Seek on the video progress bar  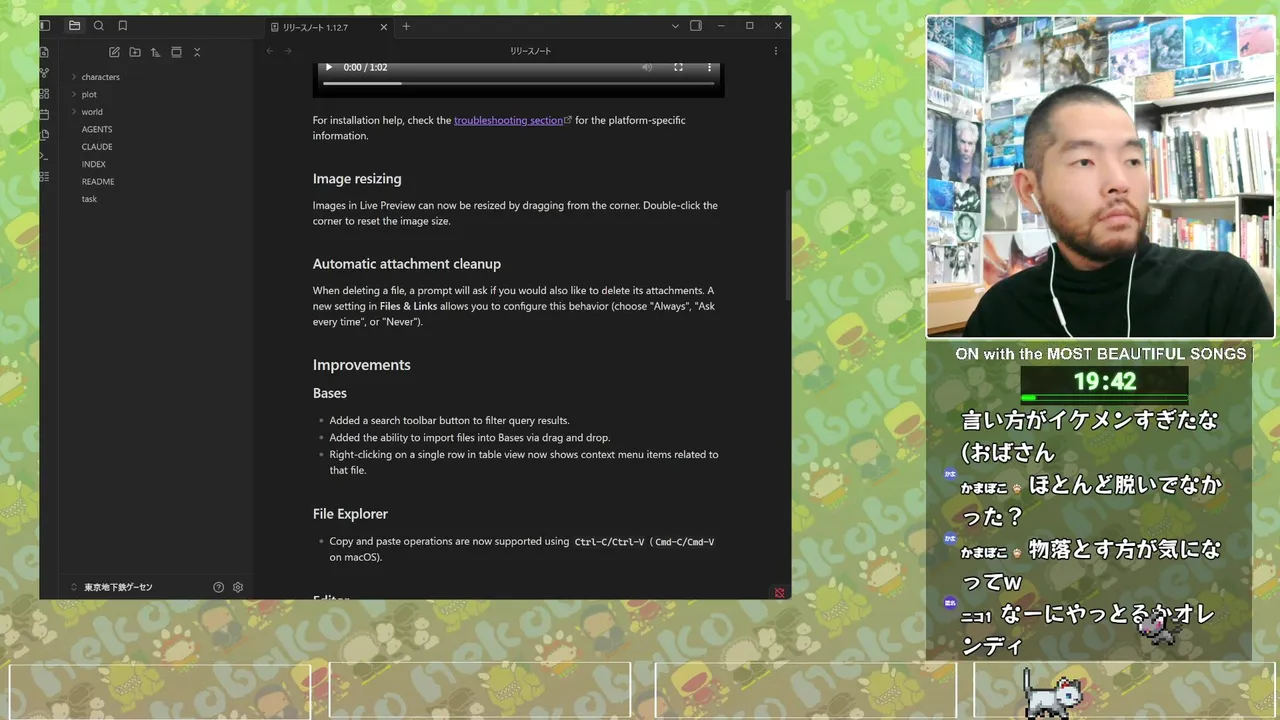coord(517,84)
